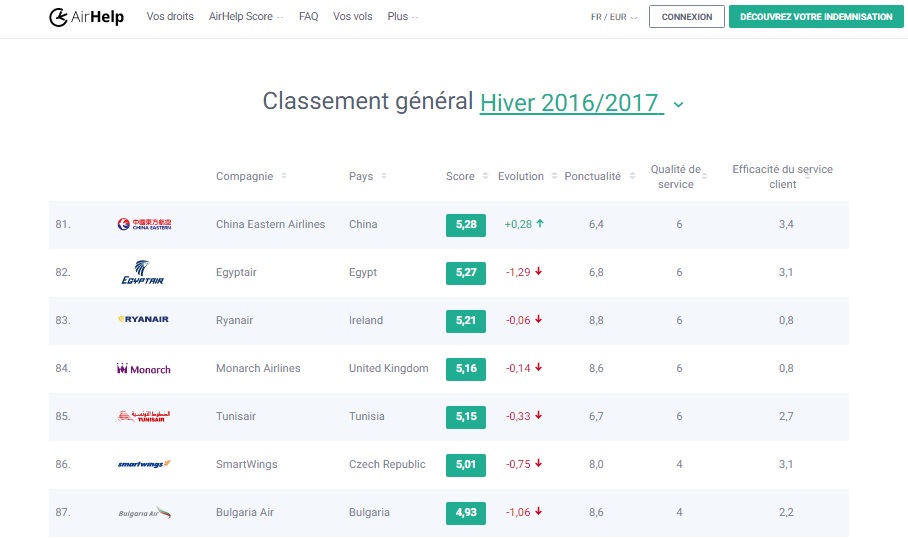Click red down arrow for Ryanair
Viewport: 908px width, 539px height.
(539, 320)
